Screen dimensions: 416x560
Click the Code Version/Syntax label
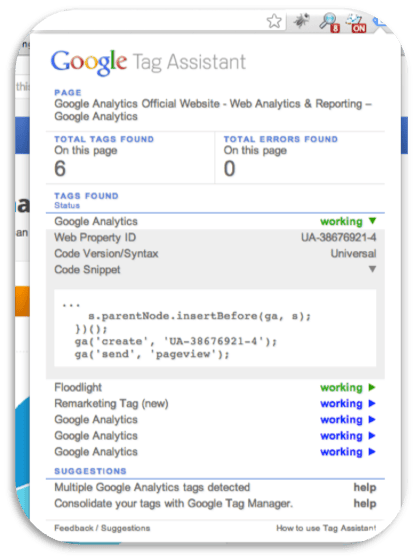[x=106, y=254]
